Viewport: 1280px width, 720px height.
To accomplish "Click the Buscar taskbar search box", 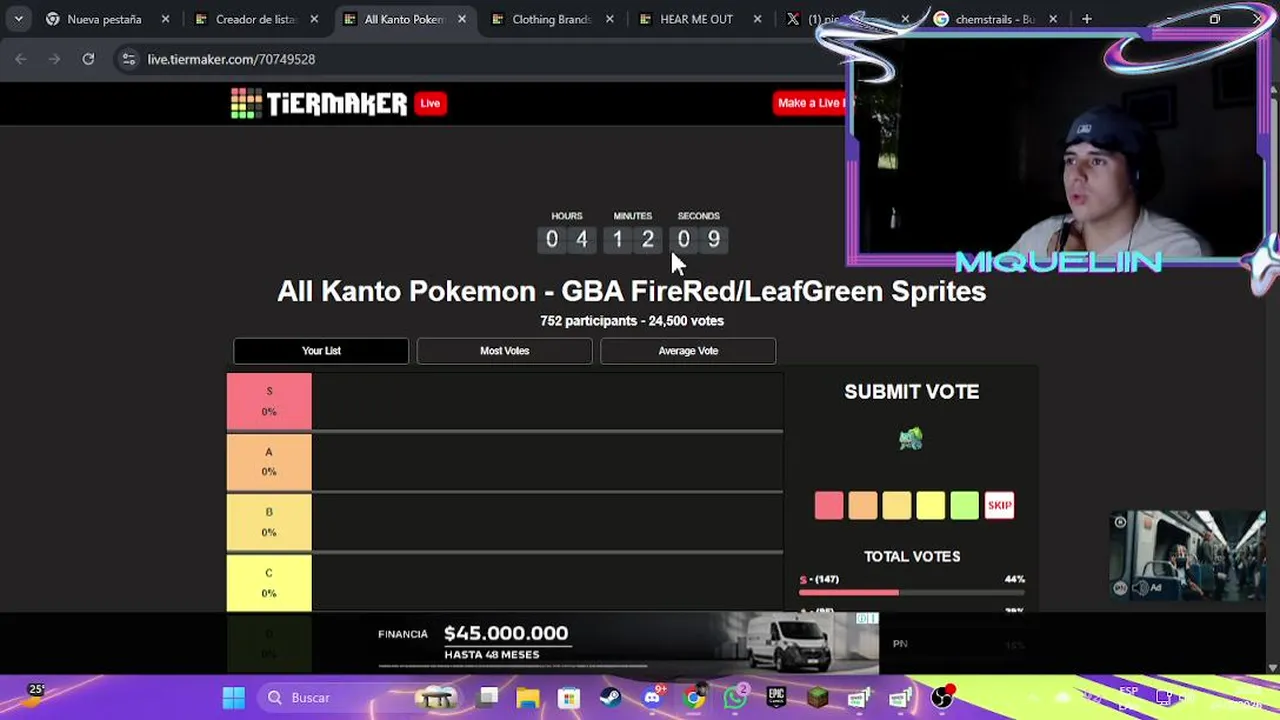I will point(362,697).
